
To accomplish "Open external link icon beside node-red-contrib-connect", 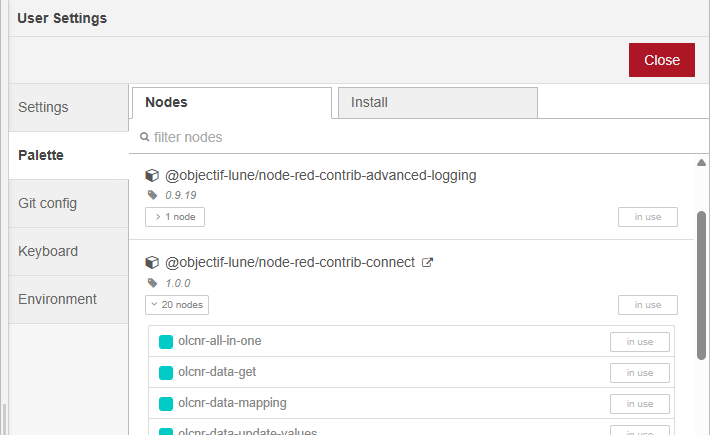I will coord(428,263).
